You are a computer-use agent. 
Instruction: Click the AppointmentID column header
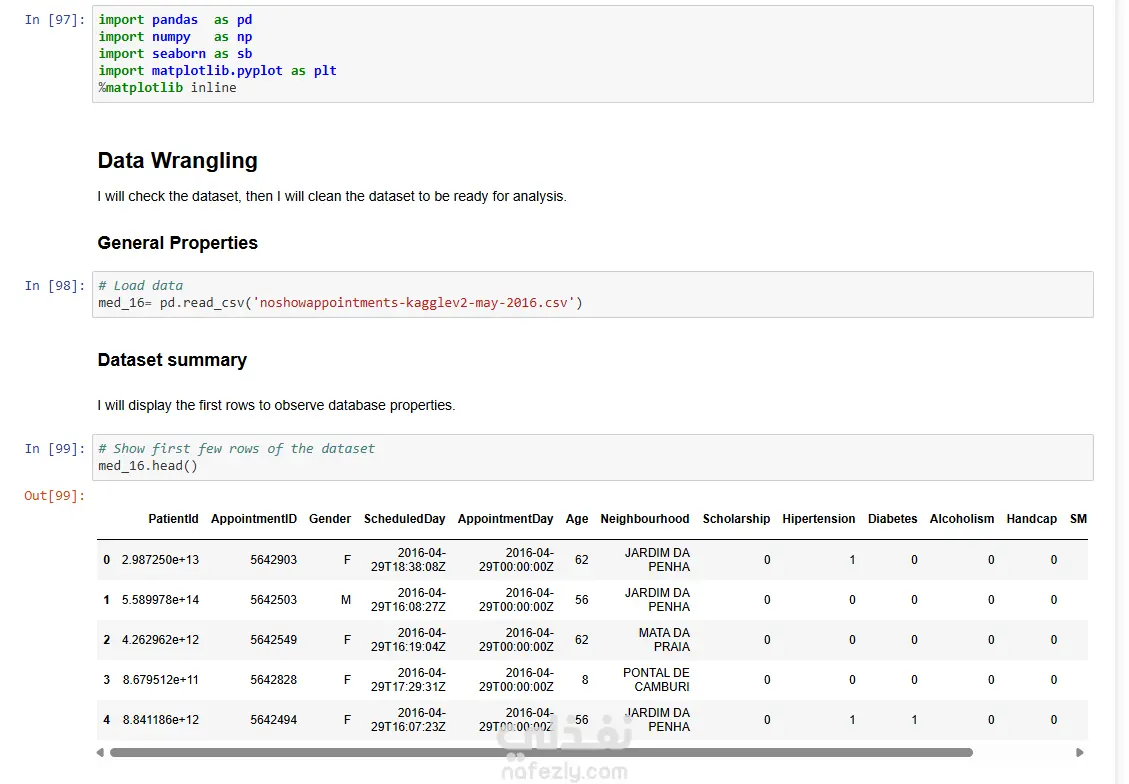point(254,519)
